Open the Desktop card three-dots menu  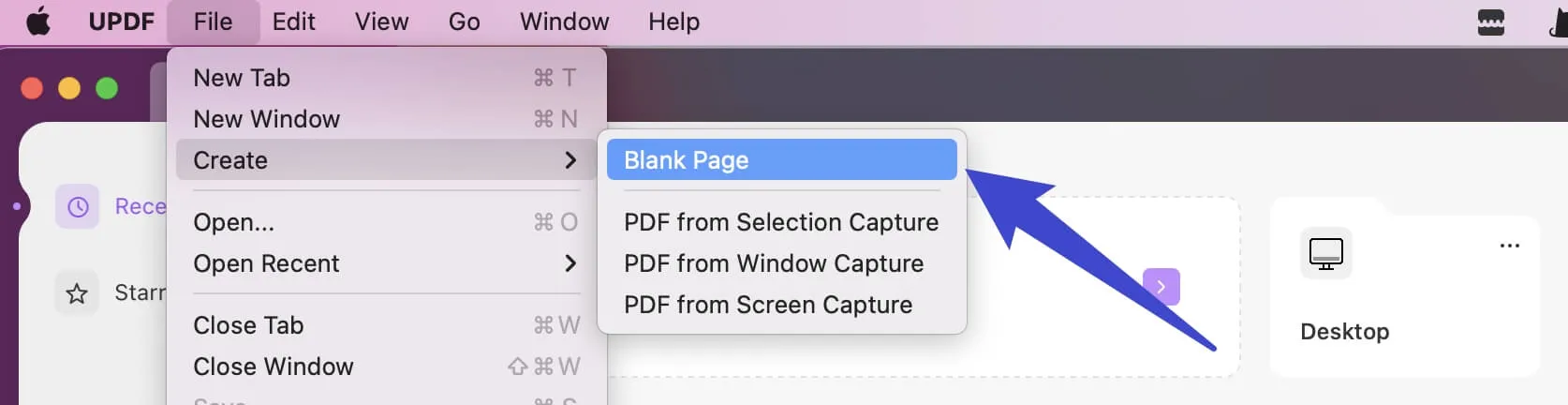[1509, 246]
